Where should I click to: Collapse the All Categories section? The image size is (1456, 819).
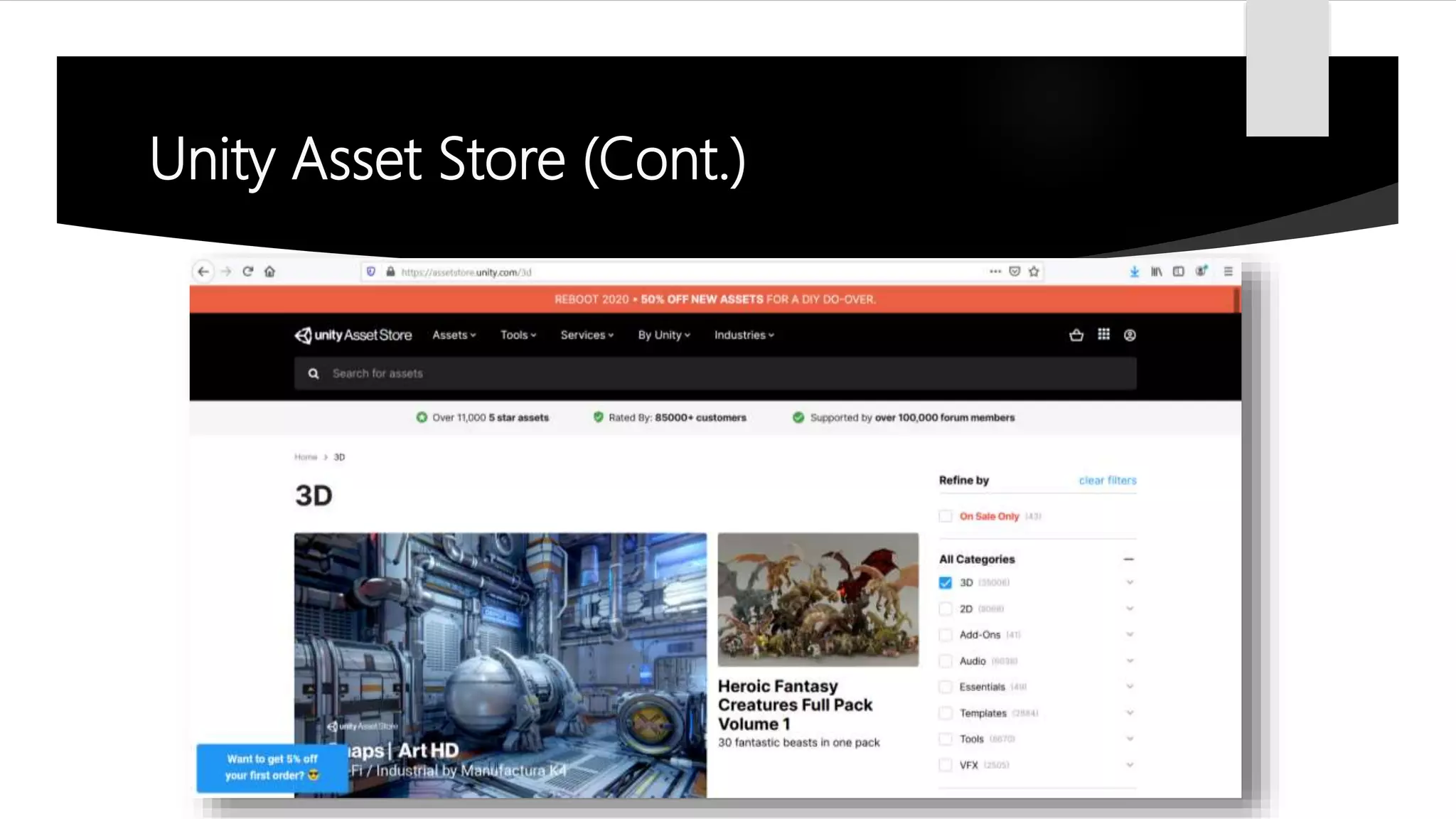[x=1129, y=560]
